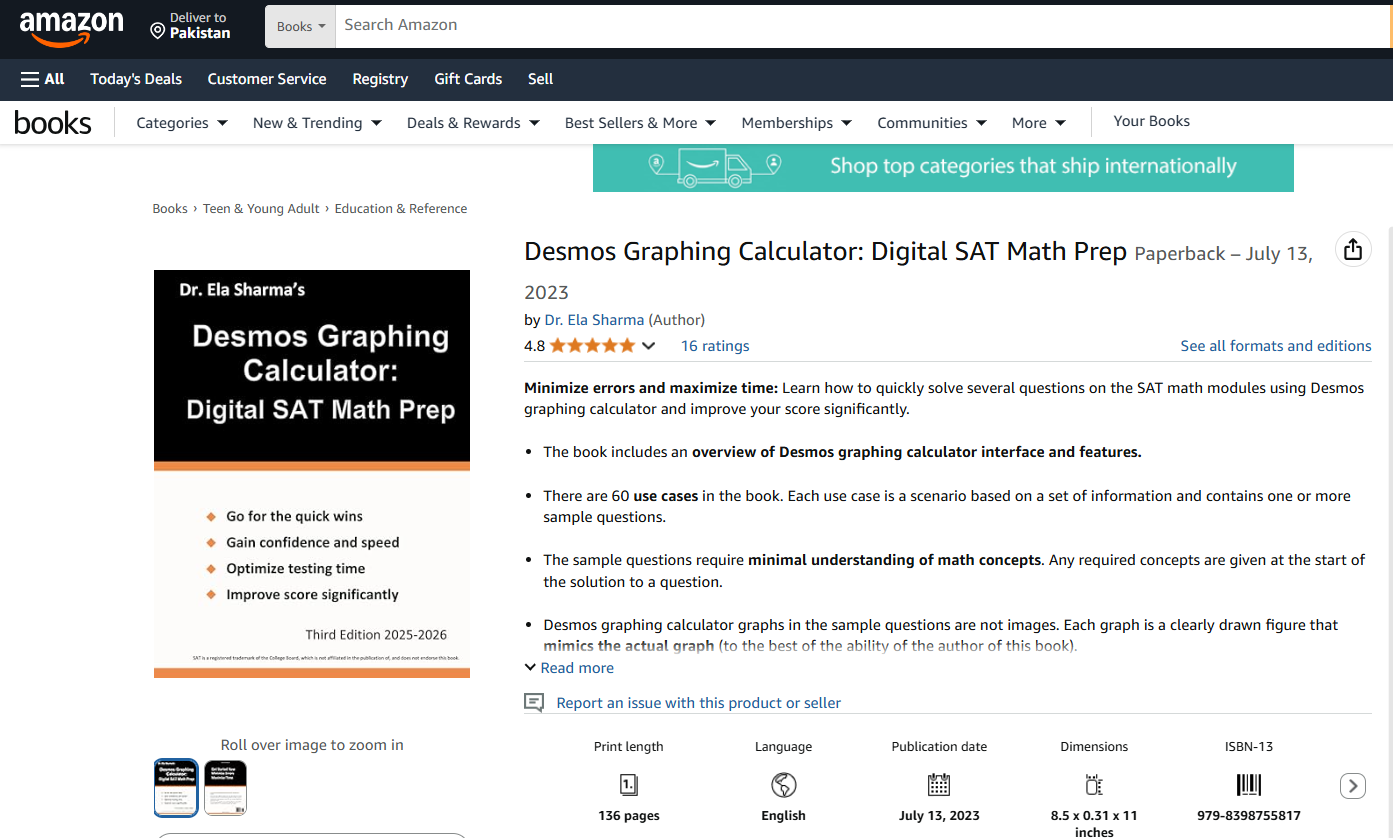Expand the Best Sellers & More menu
This screenshot has height=838, width=1393.
(x=640, y=123)
